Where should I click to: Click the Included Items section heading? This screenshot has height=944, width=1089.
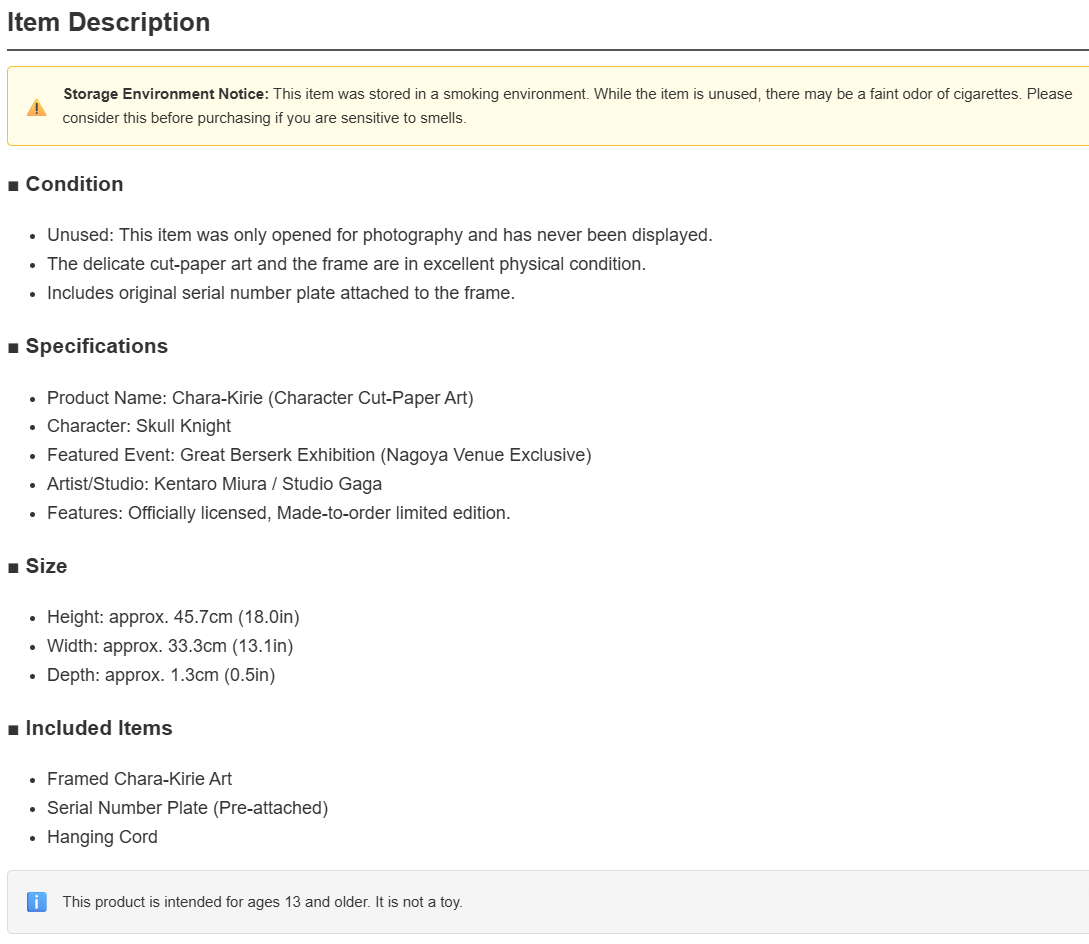coord(99,728)
